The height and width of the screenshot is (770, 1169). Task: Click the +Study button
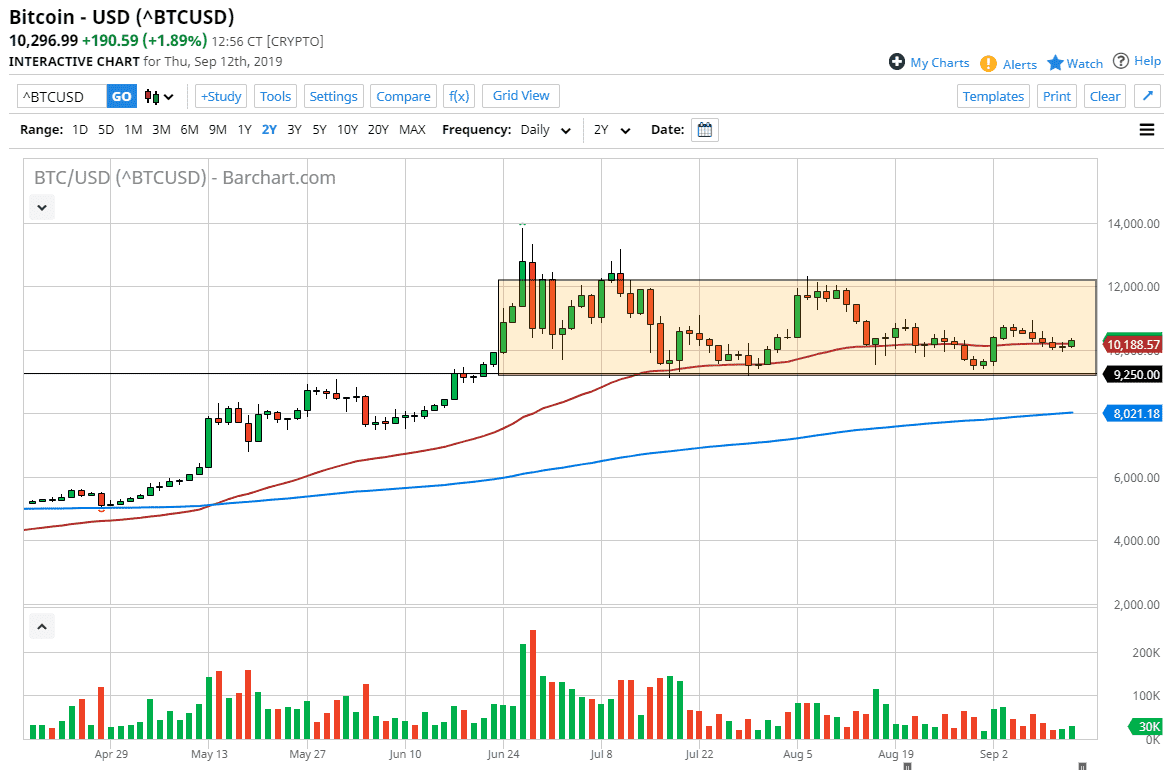click(221, 96)
